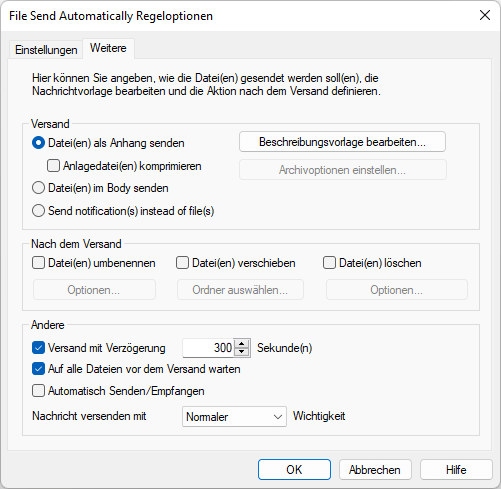501x489 pixels.
Task: Select the Weitere tab
Action: [108, 48]
